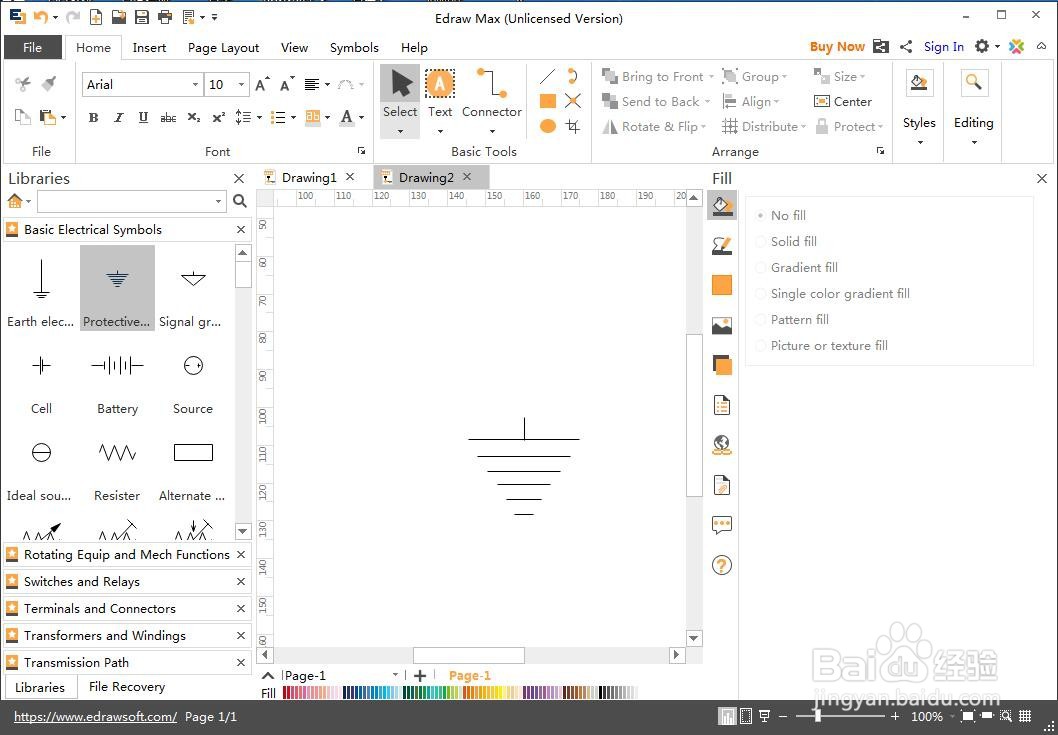Open the Arial font name dropdown

pyautogui.click(x=195, y=84)
